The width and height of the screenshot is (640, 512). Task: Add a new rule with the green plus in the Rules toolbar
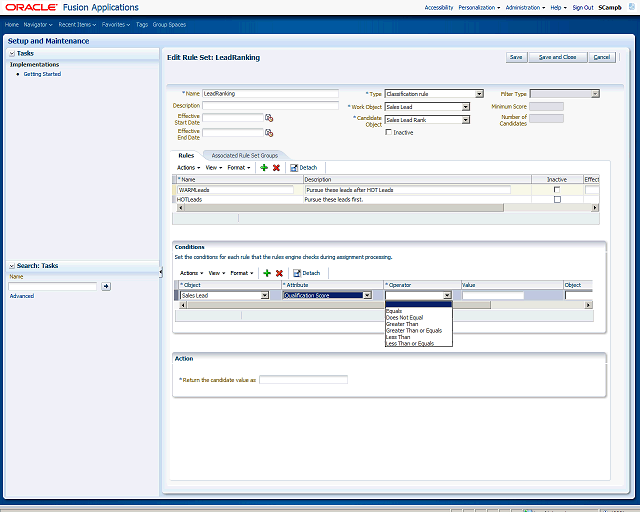[x=264, y=168]
